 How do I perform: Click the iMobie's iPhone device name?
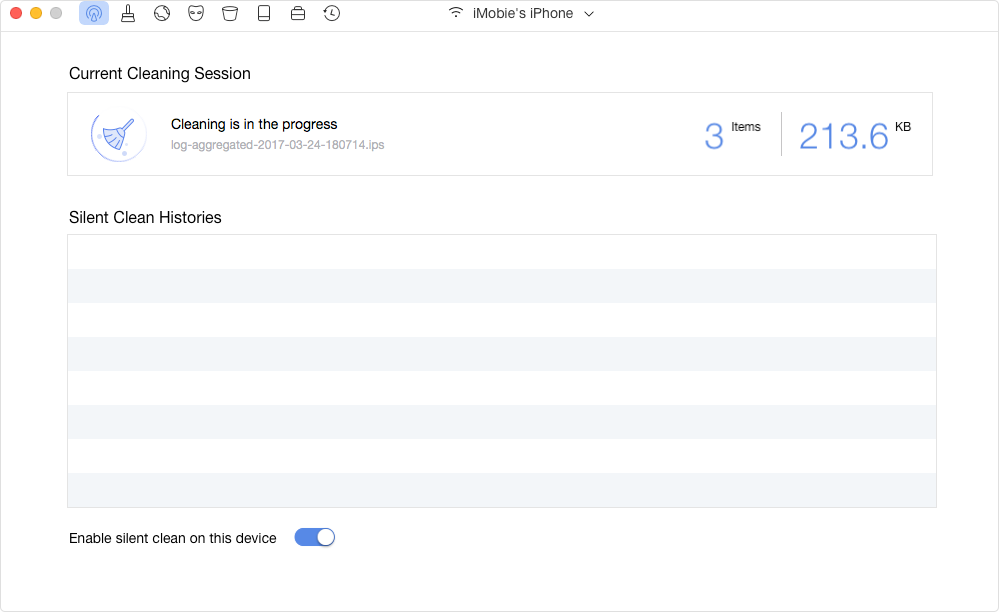[x=523, y=14]
